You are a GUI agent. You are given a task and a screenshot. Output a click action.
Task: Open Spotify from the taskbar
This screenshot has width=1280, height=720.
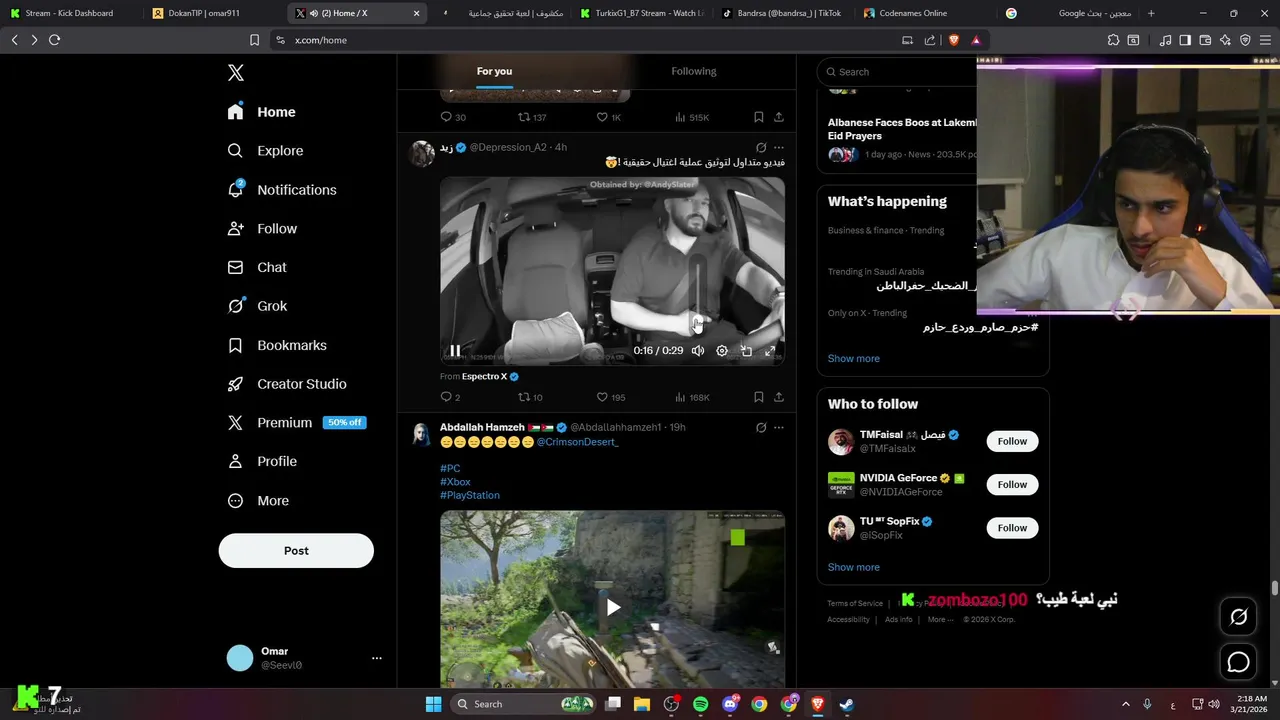[x=700, y=704]
